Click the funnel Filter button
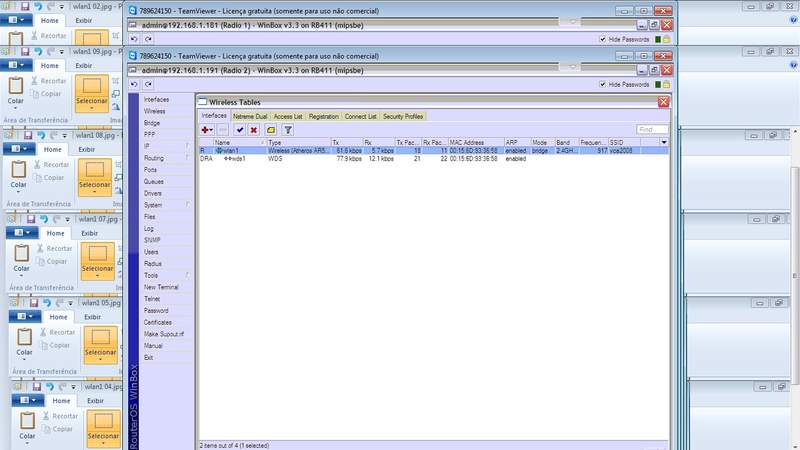Screen dimensions: 800x450 (x=288, y=130)
